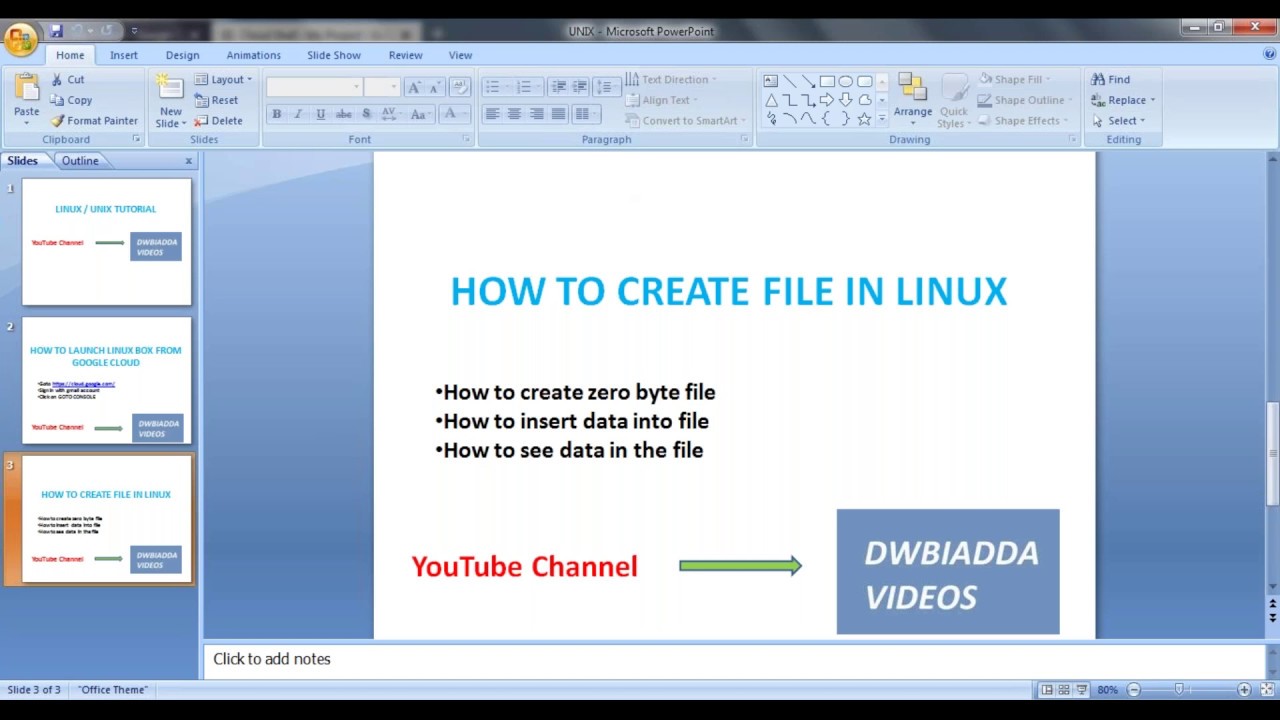Click Copy in the Clipboard group
The height and width of the screenshot is (720, 1280).
(x=71, y=100)
